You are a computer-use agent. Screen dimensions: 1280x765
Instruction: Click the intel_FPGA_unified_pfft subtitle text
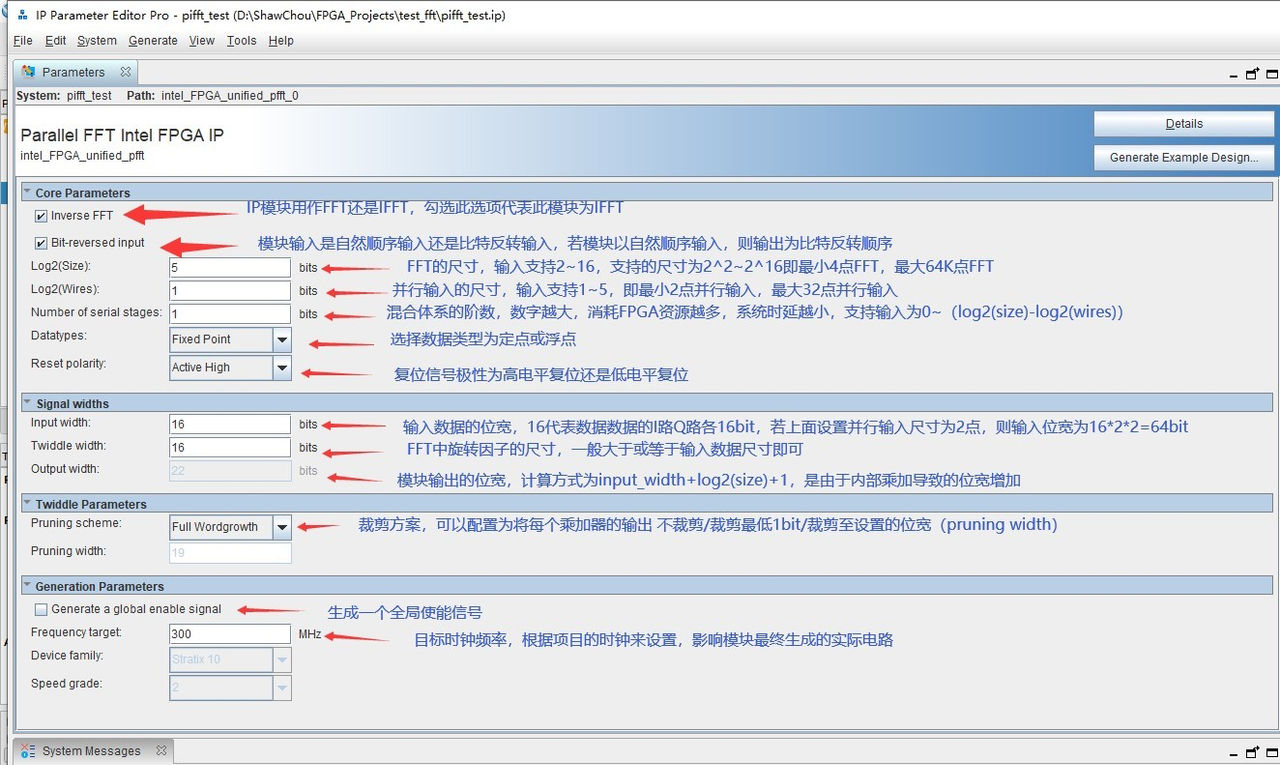[82, 156]
